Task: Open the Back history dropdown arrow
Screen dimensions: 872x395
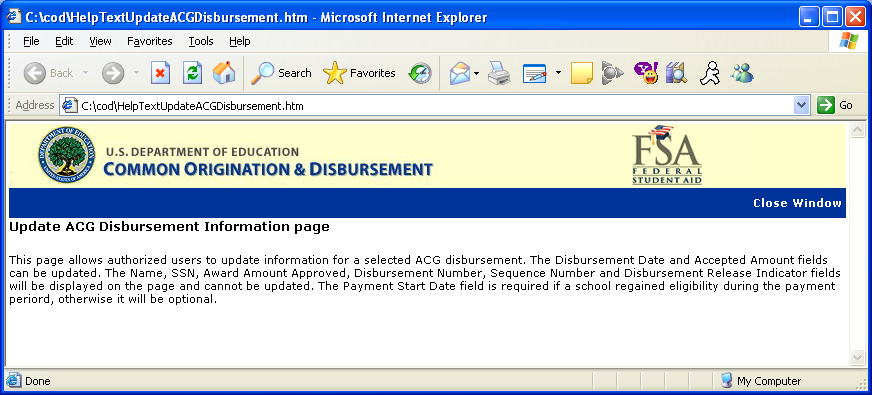Action: click(86, 73)
